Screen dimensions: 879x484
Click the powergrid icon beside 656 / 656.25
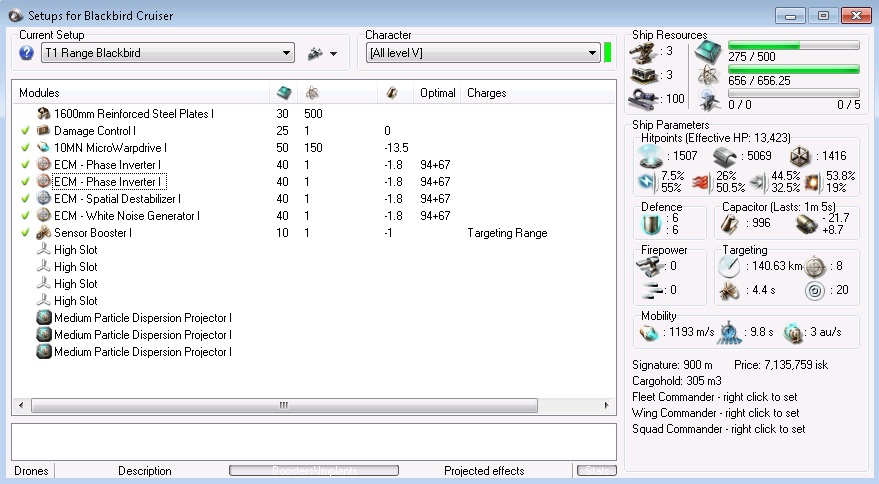(x=709, y=76)
